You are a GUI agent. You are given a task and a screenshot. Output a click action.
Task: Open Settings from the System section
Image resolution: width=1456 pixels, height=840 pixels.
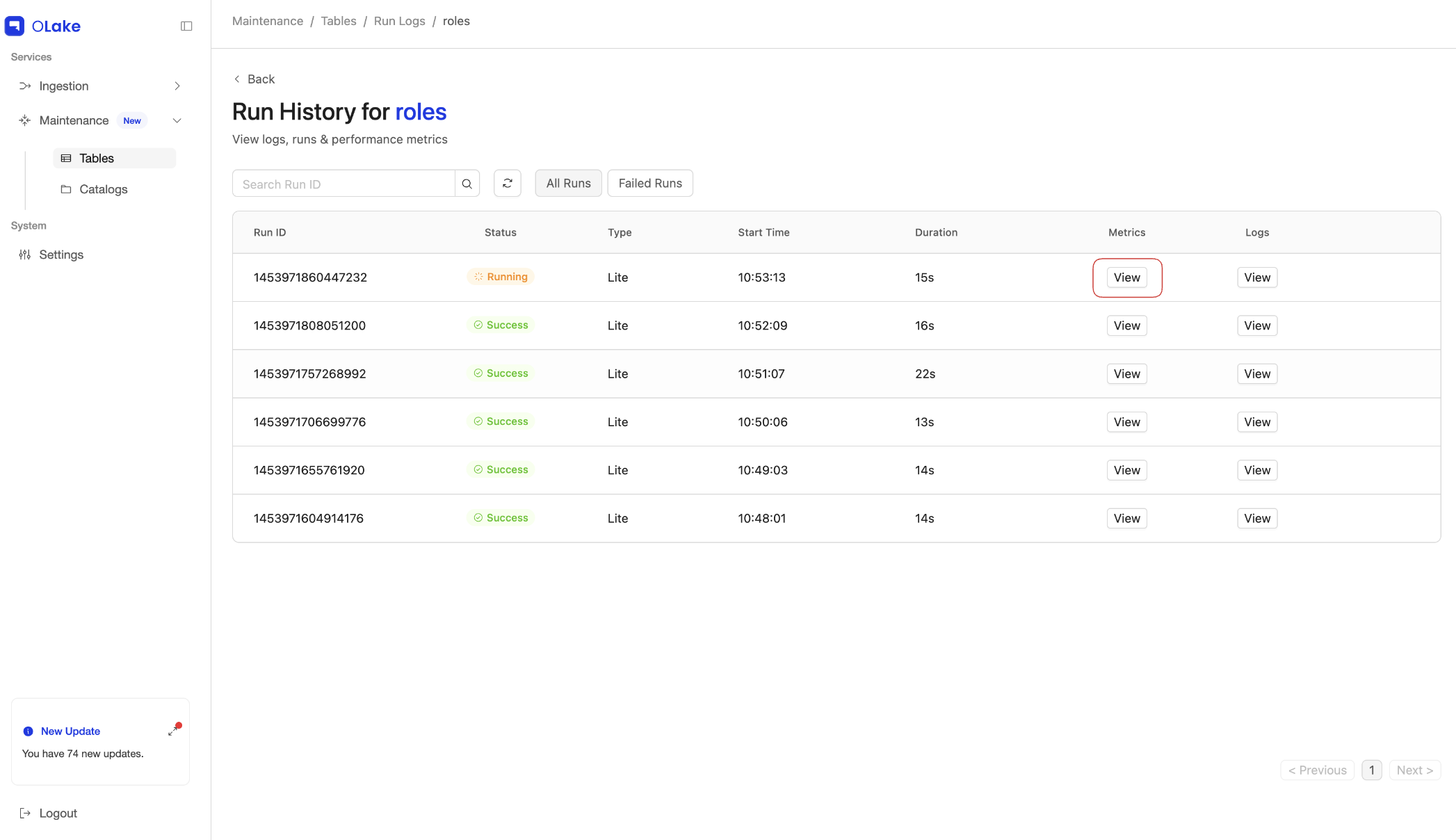tap(61, 255)
